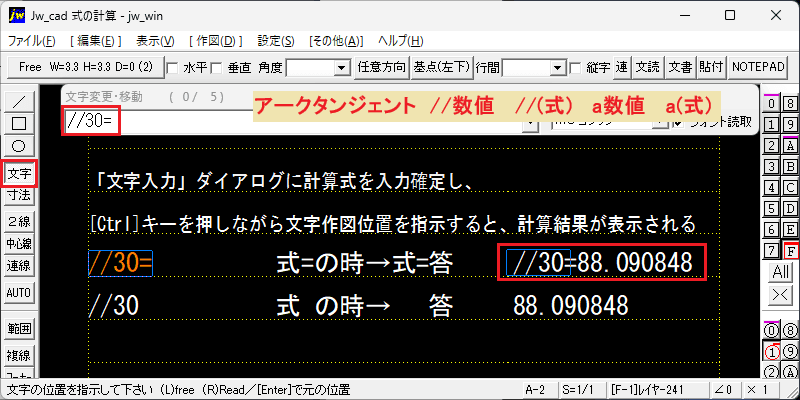Enable the 水平 horizontal checkbox
Image resolution: width=800 pixels, height=400 pixels.
point(173,67)
